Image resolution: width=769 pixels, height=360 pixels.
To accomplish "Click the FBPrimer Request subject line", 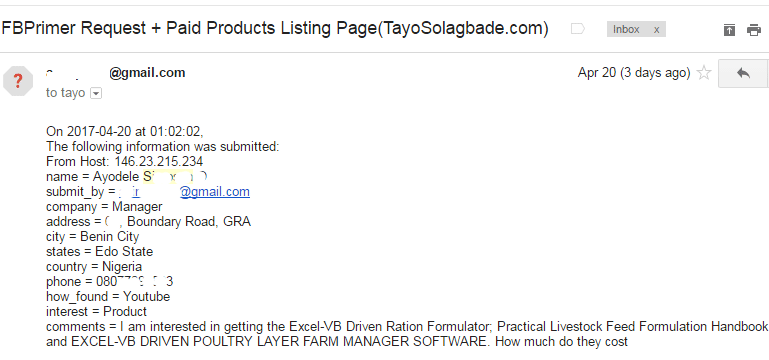I will (275, 28).
